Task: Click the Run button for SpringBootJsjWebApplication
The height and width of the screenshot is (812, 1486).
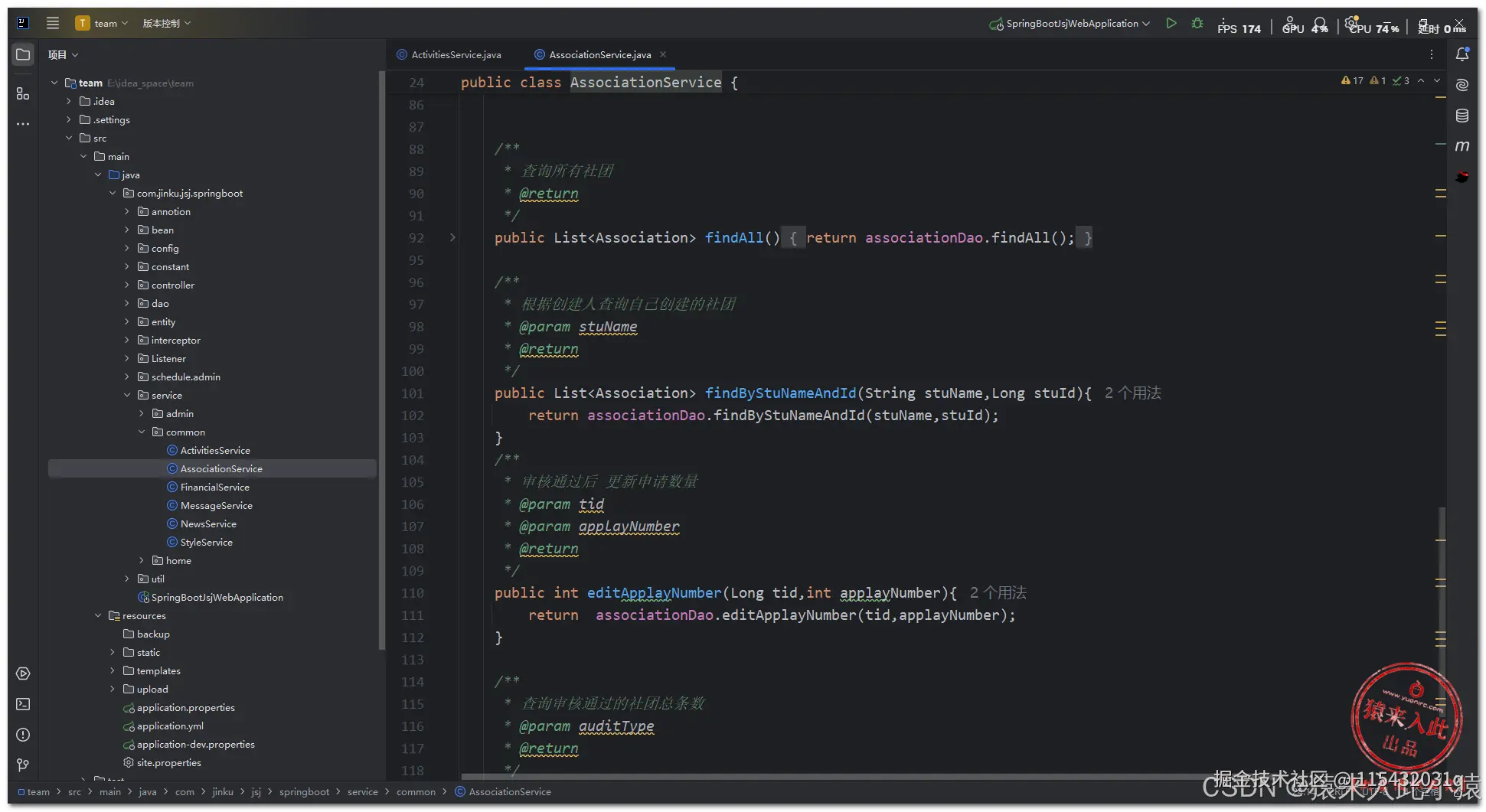Action: [x=1171, y=23]
